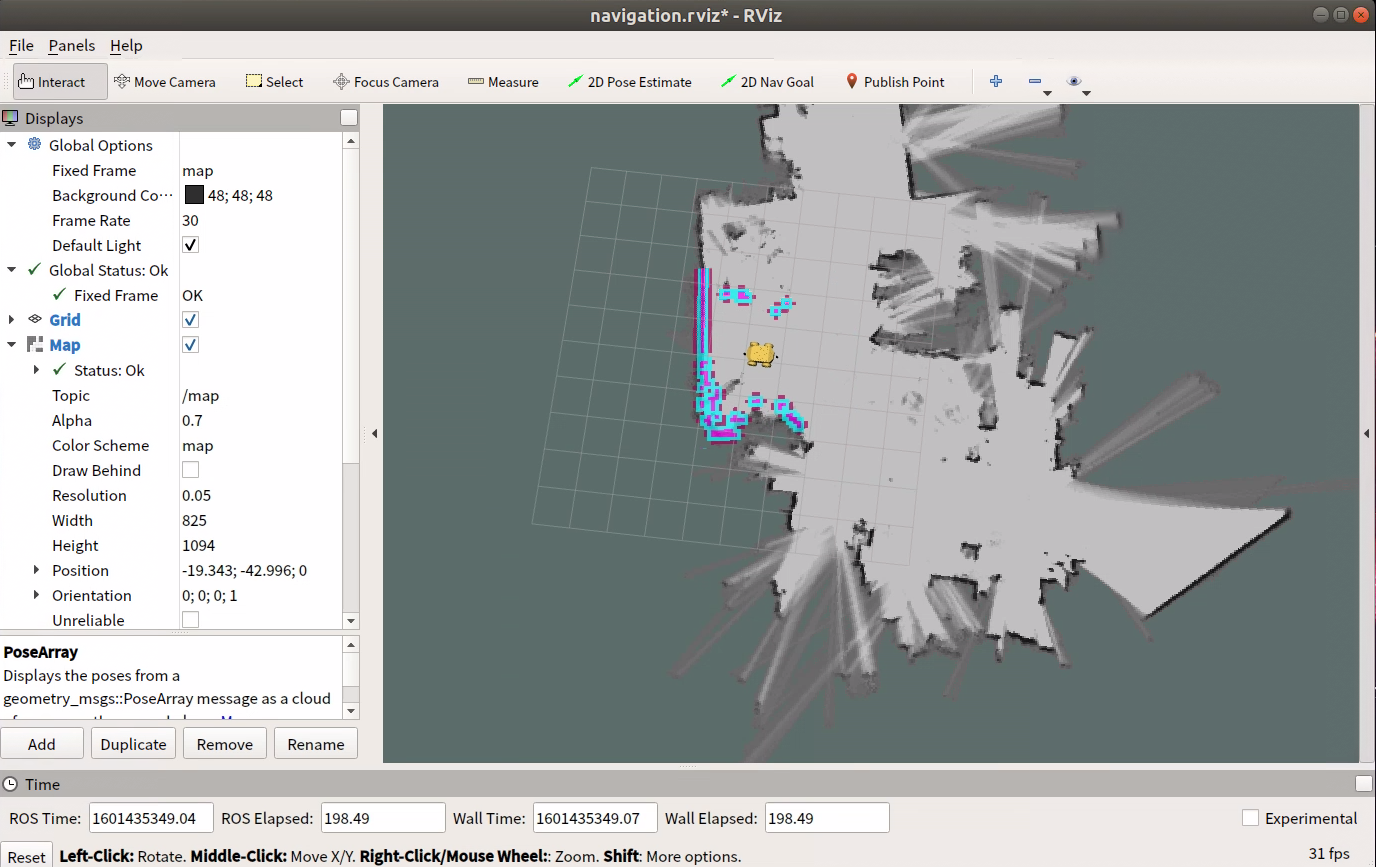
Task: Click the Background Color swatch
Action: pyautogui.click(x=194, y=195)
